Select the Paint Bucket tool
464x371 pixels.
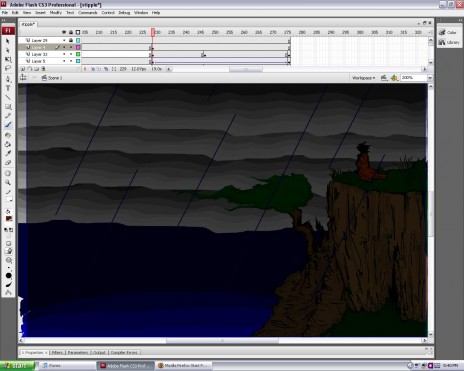pos(8,144)
